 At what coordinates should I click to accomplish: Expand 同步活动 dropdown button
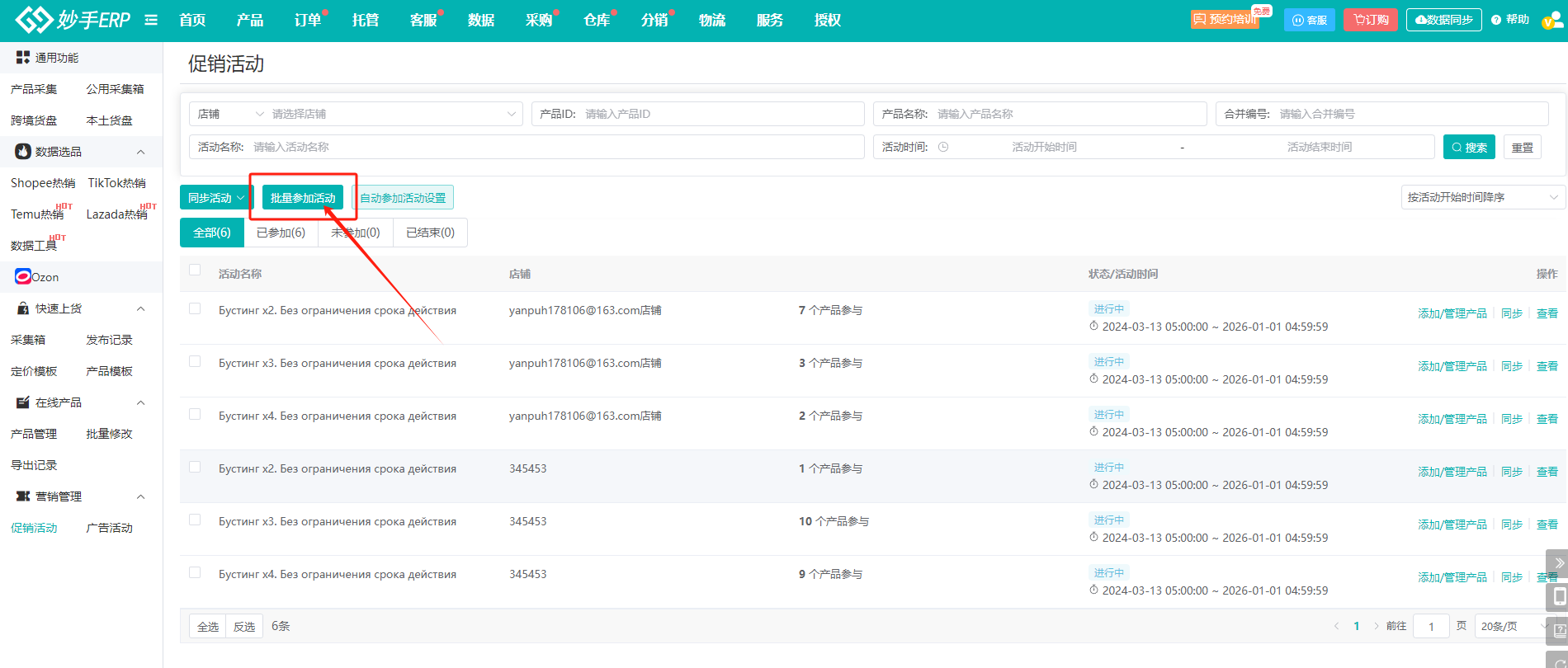coord(216,198)
